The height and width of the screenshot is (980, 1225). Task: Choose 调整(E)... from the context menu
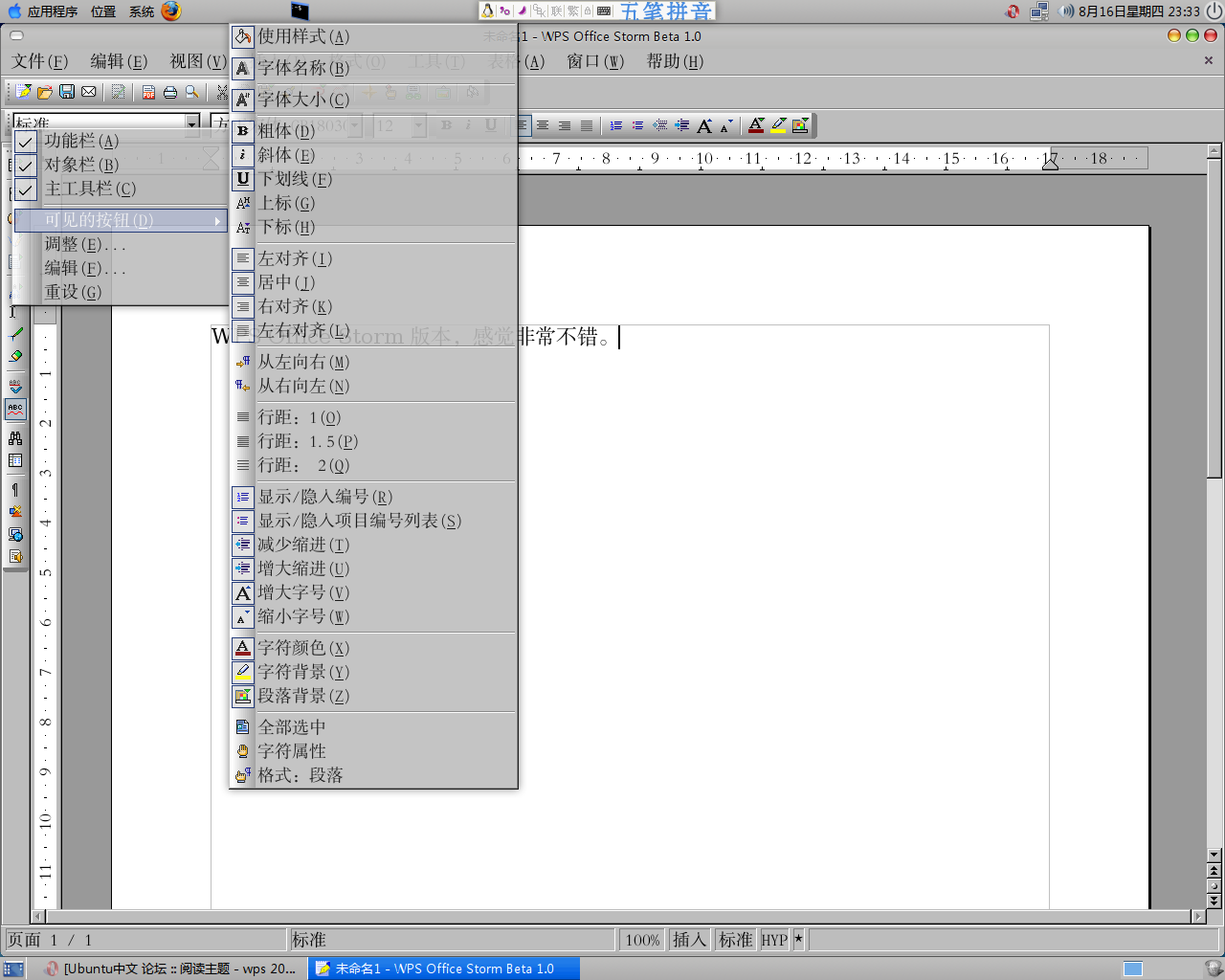pyautogui.click(x=120, y=244)
